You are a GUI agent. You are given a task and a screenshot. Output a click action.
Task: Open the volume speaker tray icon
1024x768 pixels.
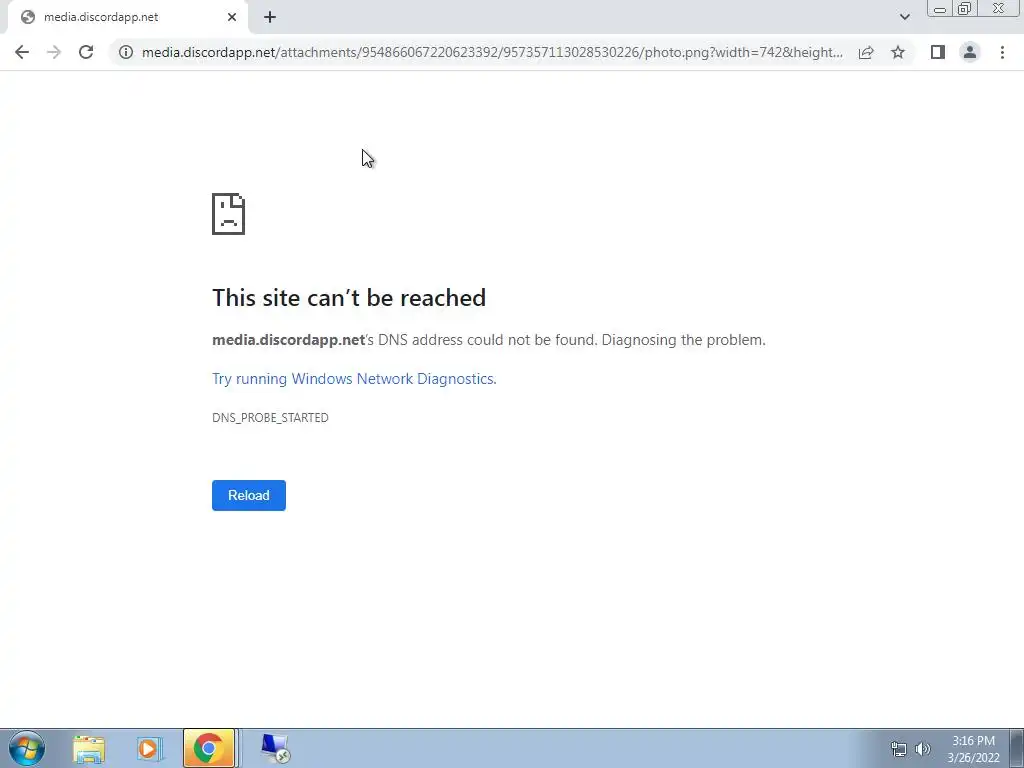click(923, 749)
